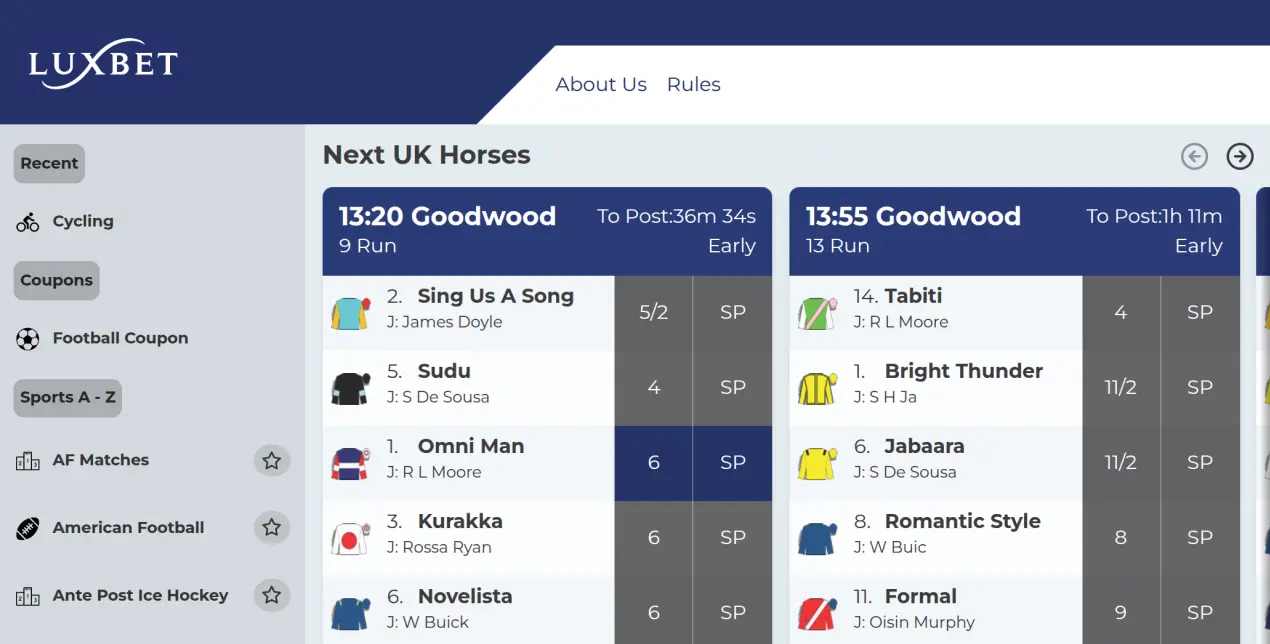Go to next UK horse races arrow

coord(1240,156)
